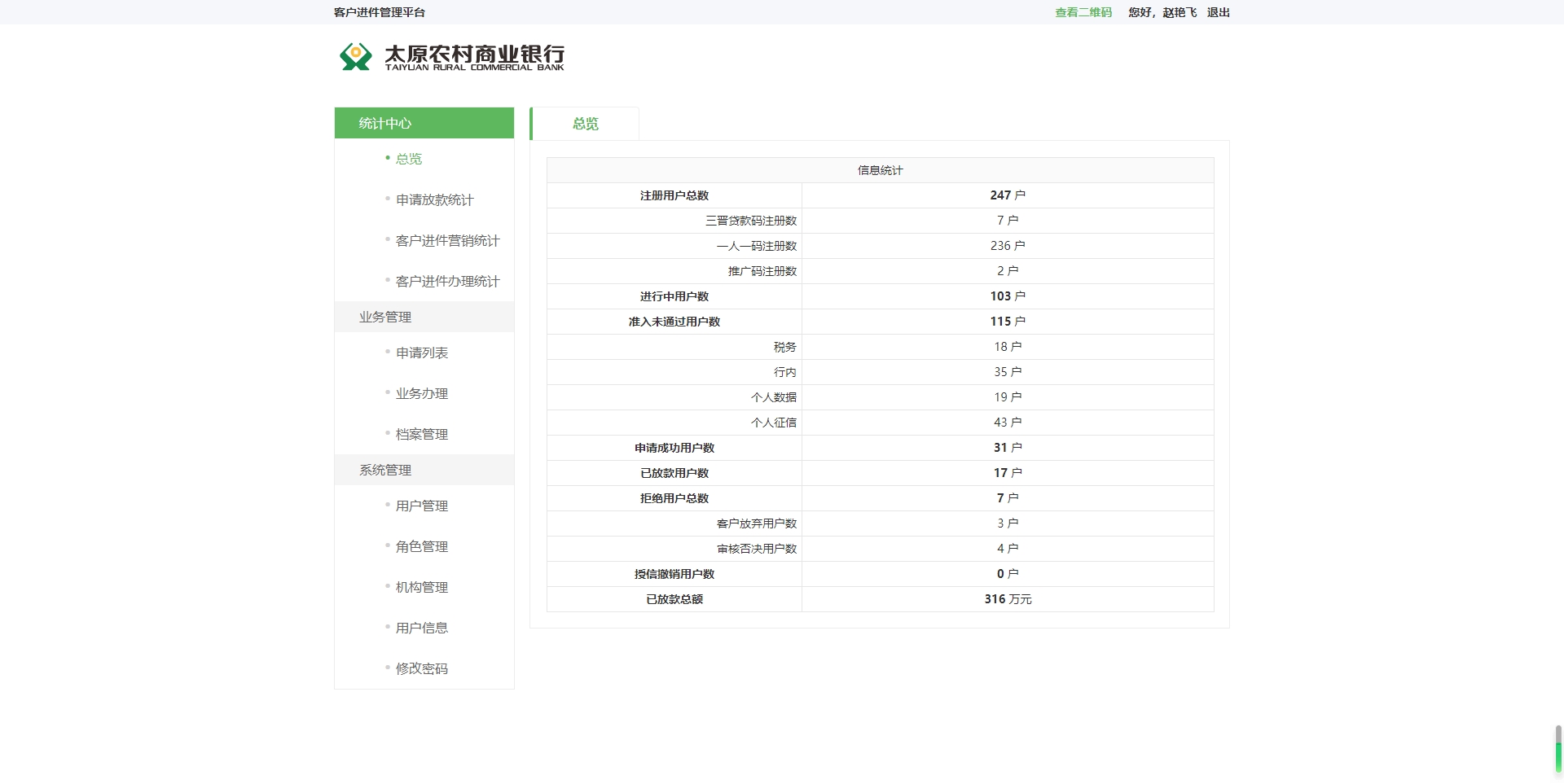Open 机构管理 menu item
Image resolution: width=1564 pixels, height=784 pixels.
pyautogui.click(x=422, y=587)
